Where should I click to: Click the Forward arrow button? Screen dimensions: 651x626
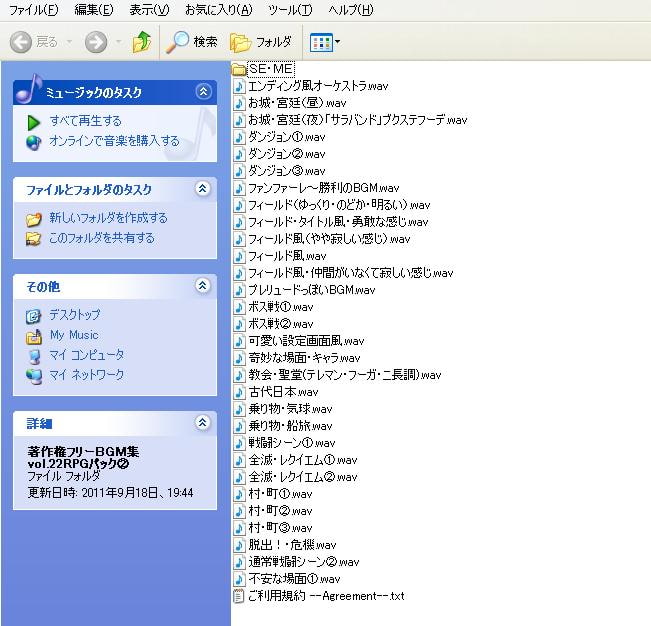96,42
